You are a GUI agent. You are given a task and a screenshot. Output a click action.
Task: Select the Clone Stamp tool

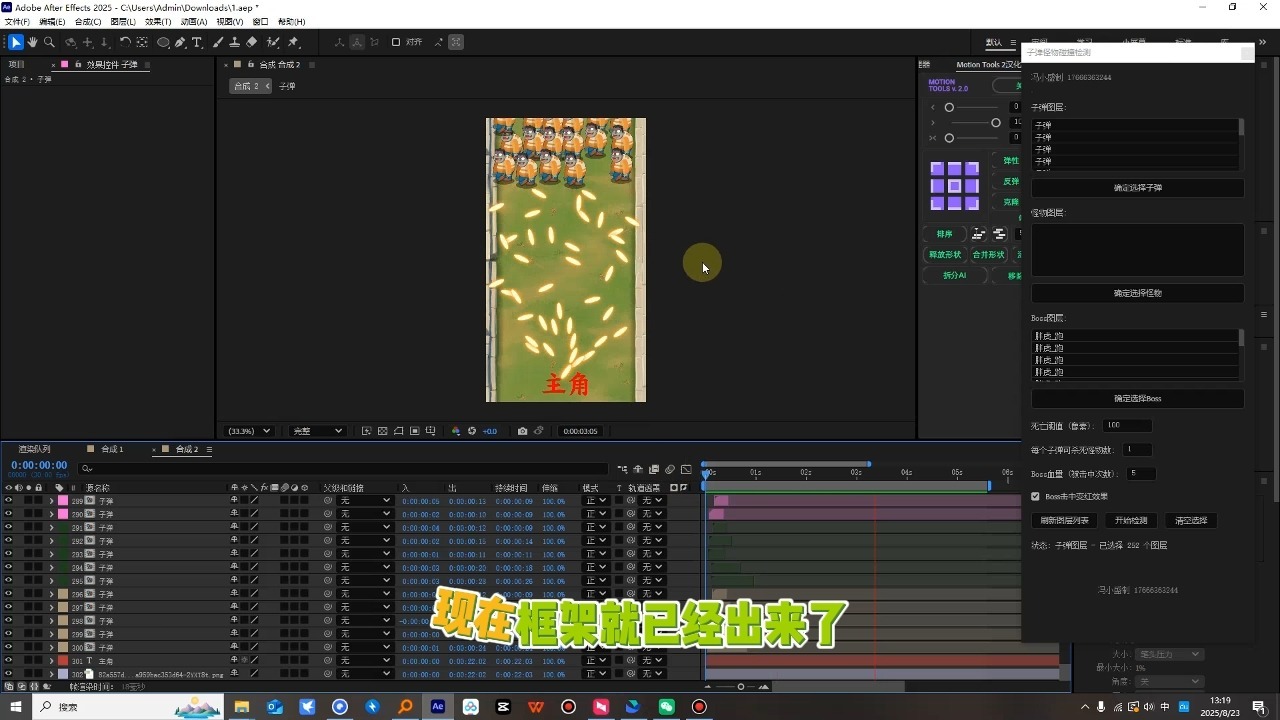(234, 42)
